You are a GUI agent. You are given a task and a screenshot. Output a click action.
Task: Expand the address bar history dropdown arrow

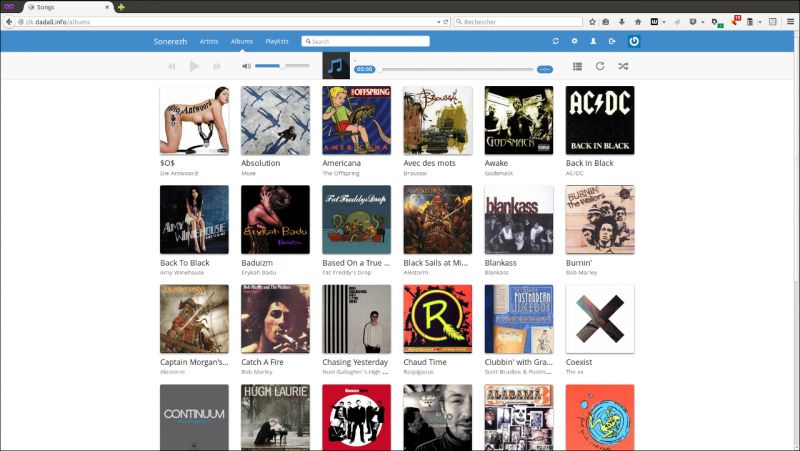pyautogui.click(x=438, y=22)
